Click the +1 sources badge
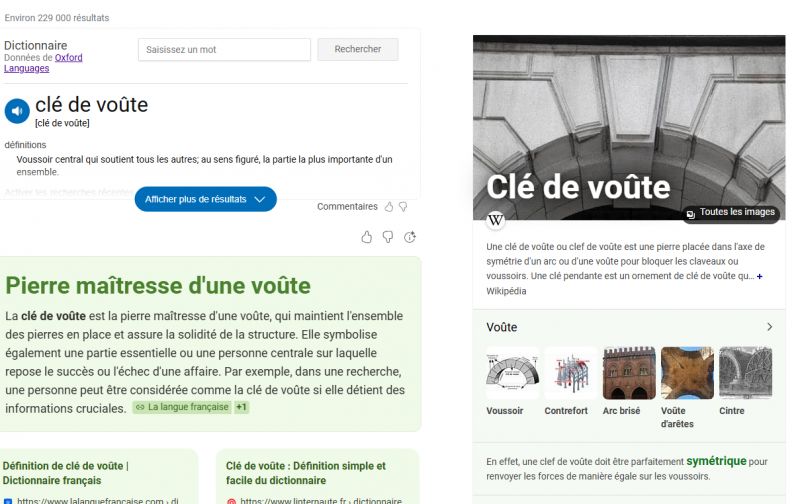800x504 pixels. (x=241, y=407)
